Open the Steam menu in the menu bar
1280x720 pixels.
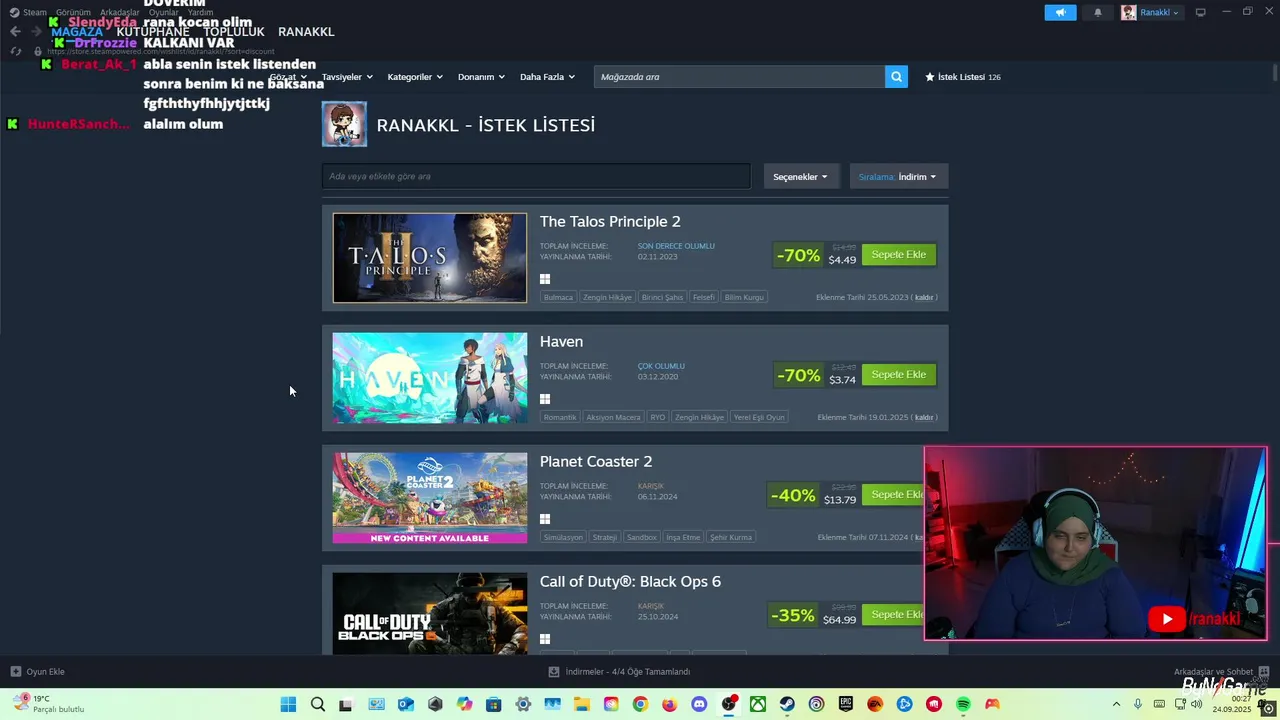tap(35, 12)
